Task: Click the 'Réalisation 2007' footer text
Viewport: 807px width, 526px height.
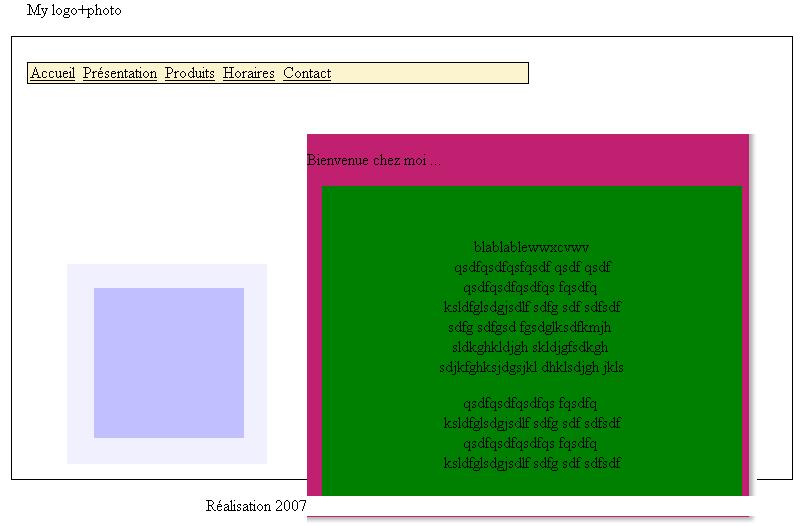Action: (x=256, y=506)
